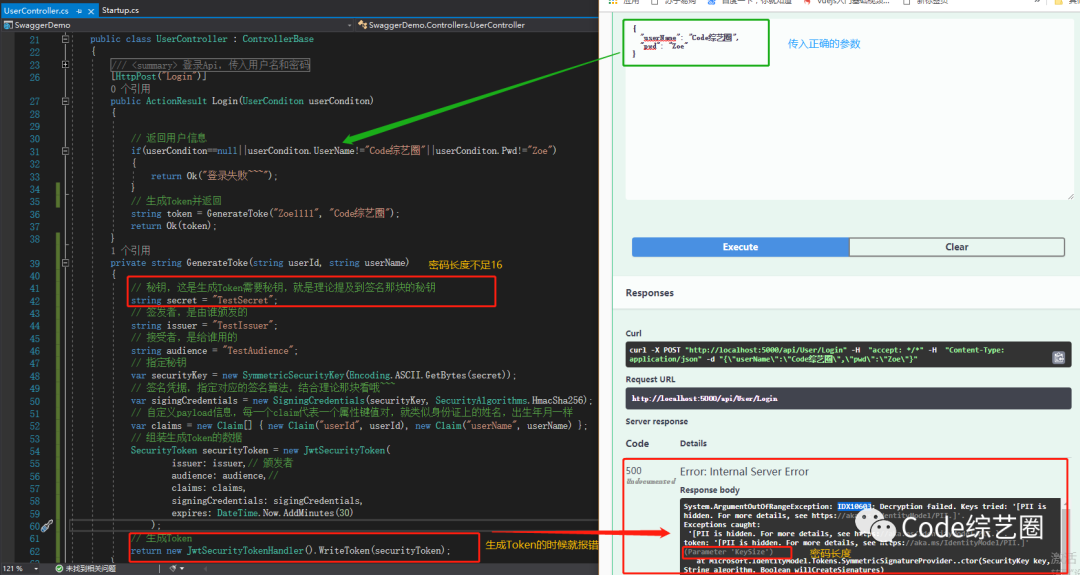
Task: Copy the curl command with clipboard icon
Action: (1058, 357)
